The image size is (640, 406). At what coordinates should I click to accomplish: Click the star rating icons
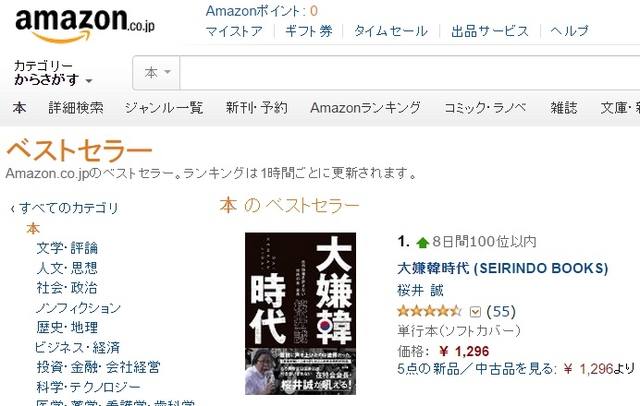pyautogui.click(x=430, y=311)
